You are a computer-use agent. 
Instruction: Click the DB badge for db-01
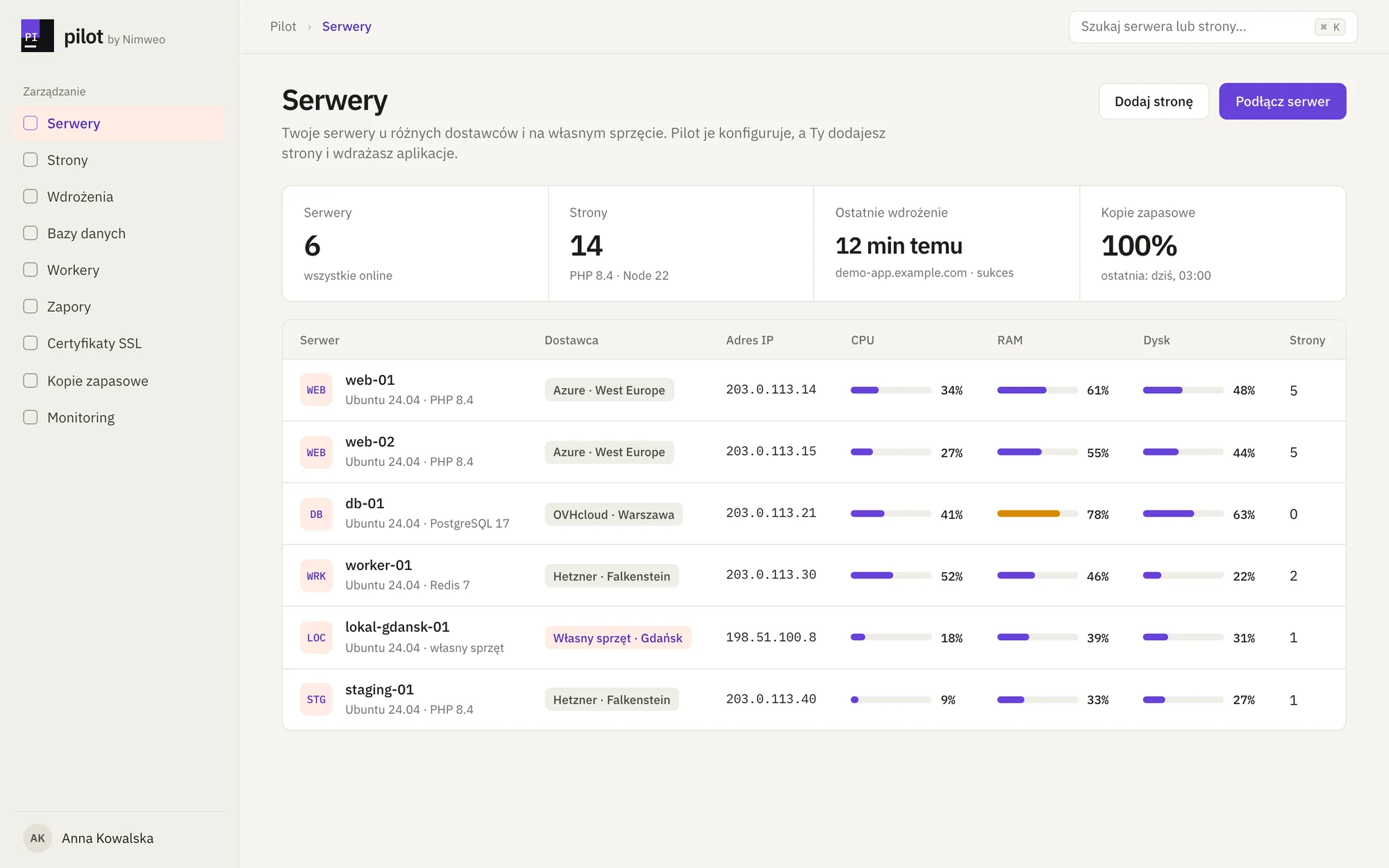click(x=316, y=515)
